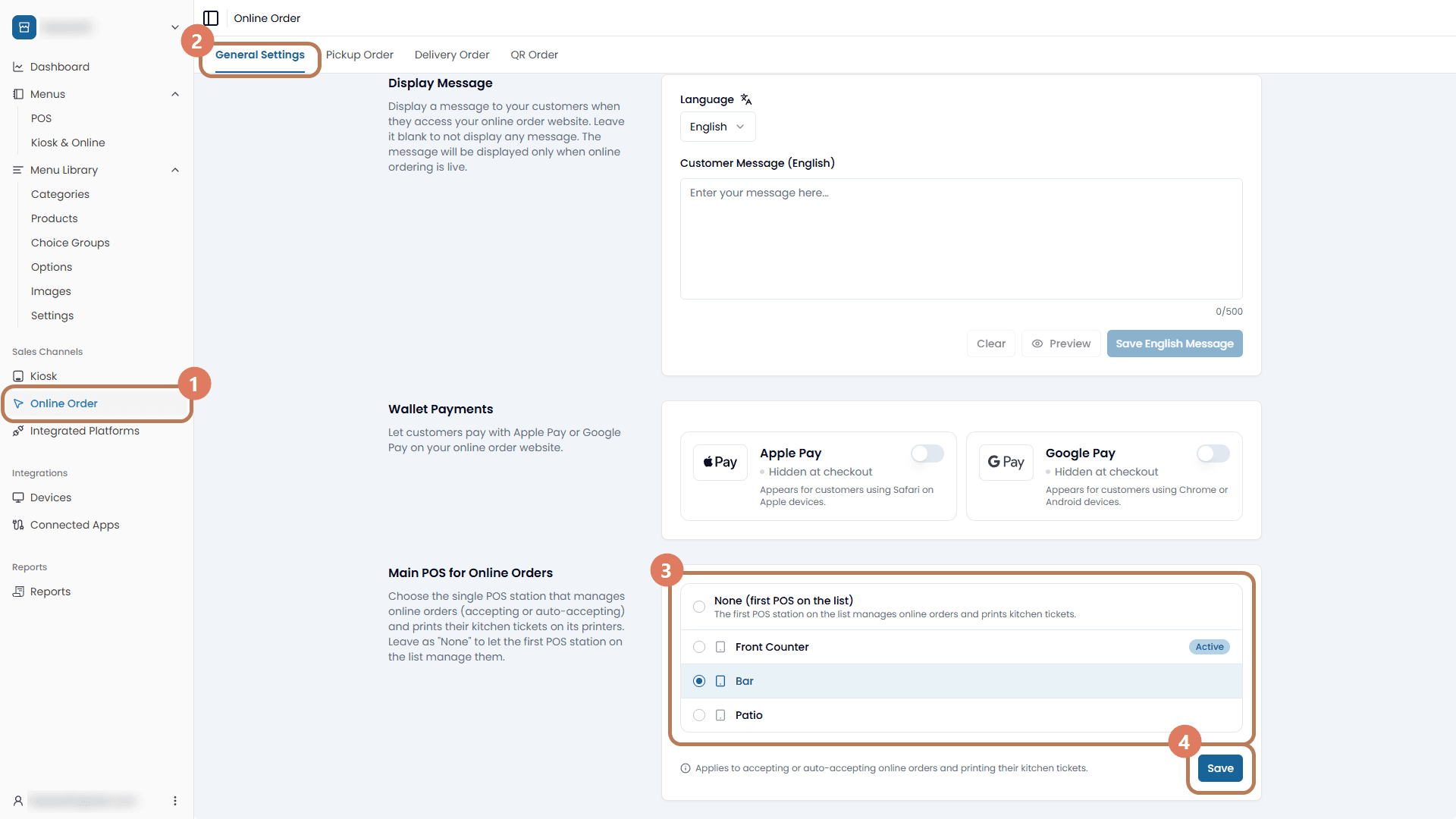The image size is (1456, 819).
Task: Switch to Delivery Order tab
Action: 452,55
